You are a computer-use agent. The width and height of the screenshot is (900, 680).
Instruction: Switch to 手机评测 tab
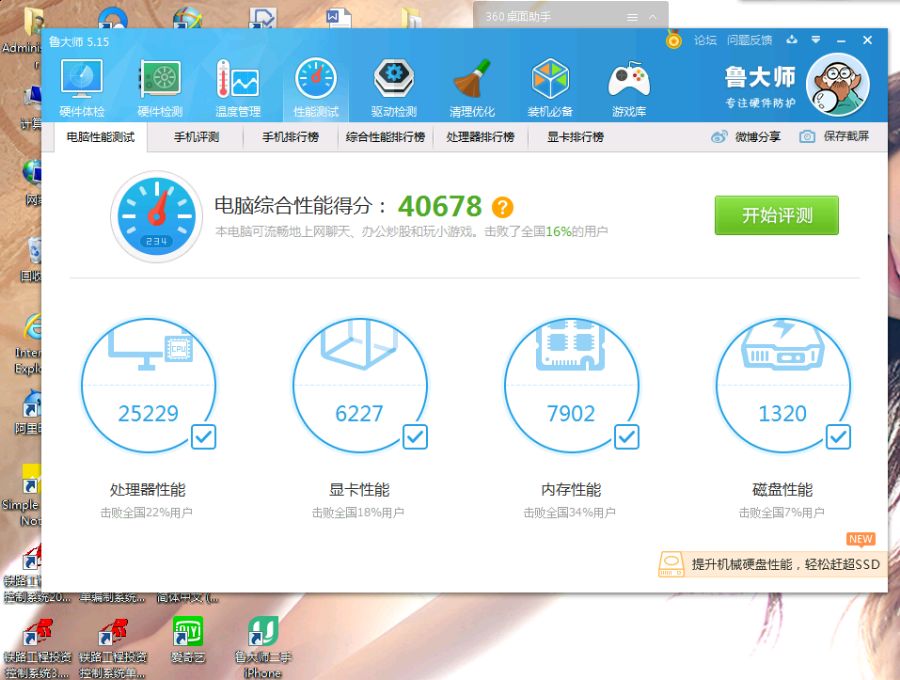(x=196, y=137)
